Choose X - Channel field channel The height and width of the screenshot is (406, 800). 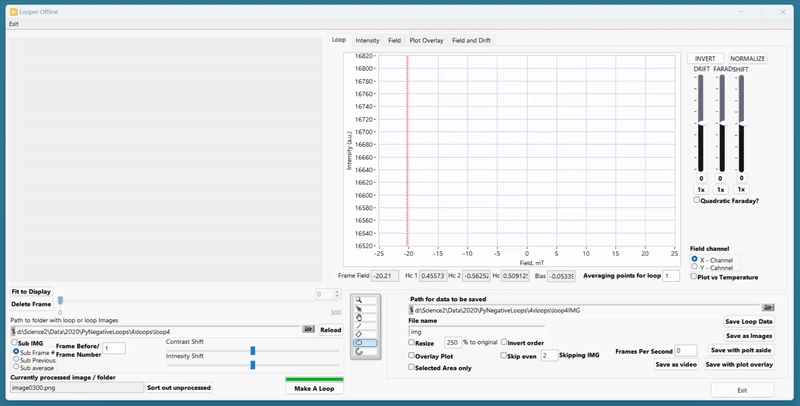[694, 259]
